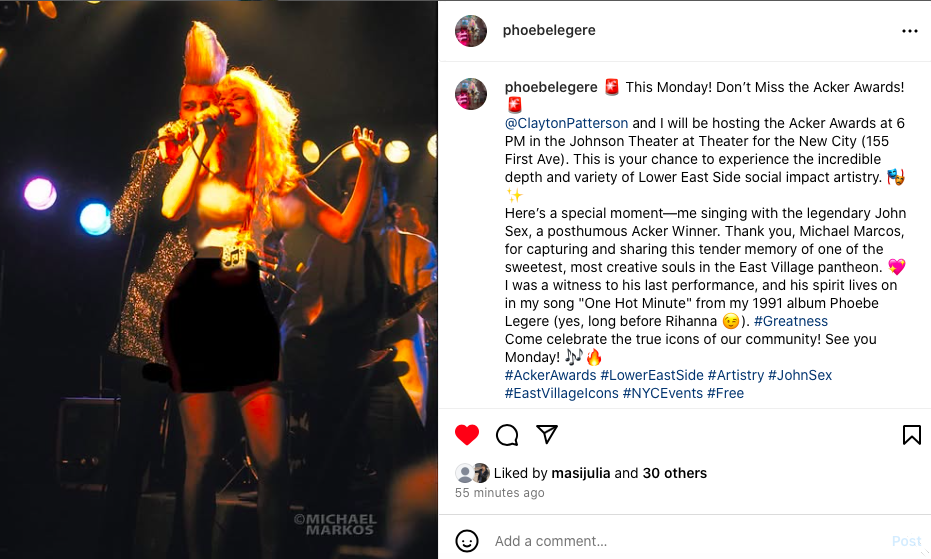
Task: Open the three-dot more options menu
Action: click(910, 31)
